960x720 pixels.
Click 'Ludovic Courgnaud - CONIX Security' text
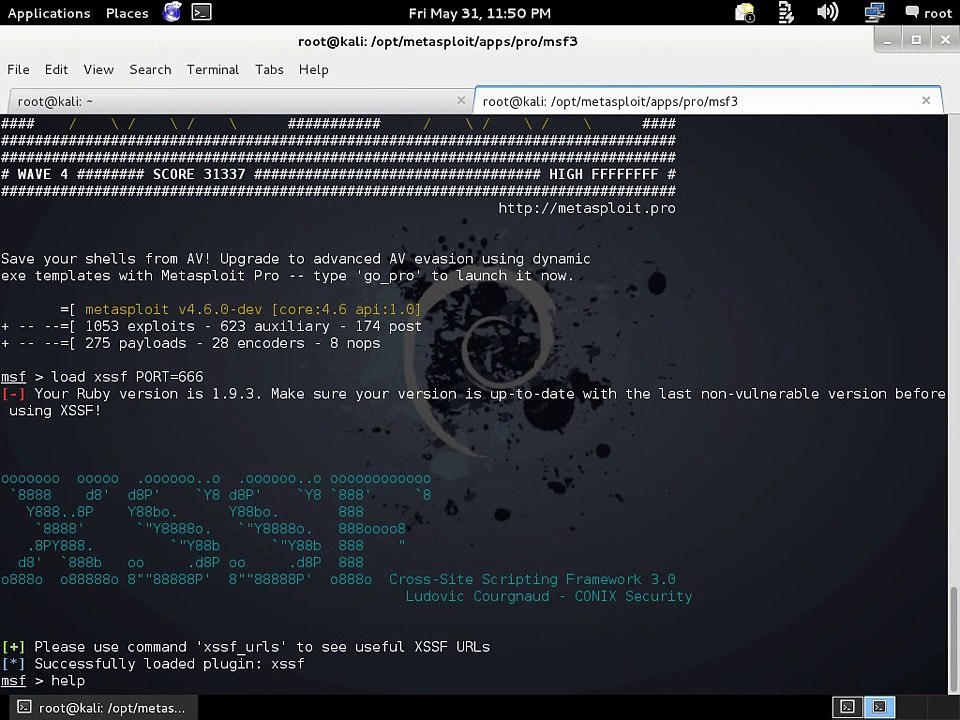click(x=549, y=596)
